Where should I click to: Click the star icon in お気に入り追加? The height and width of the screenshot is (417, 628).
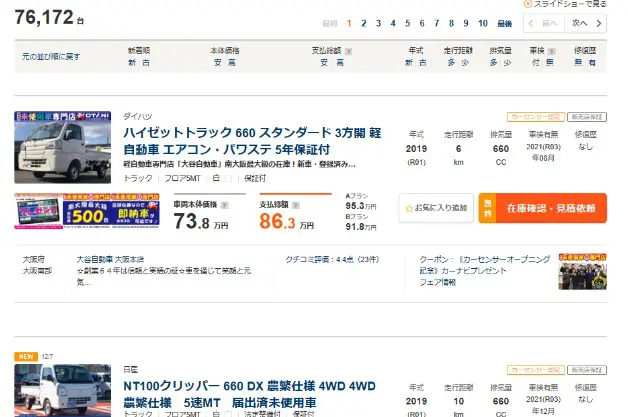click(x=409, y=208)
